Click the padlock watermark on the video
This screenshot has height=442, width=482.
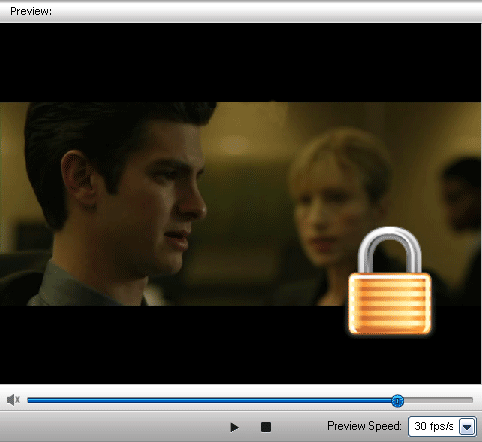[390, 281]
